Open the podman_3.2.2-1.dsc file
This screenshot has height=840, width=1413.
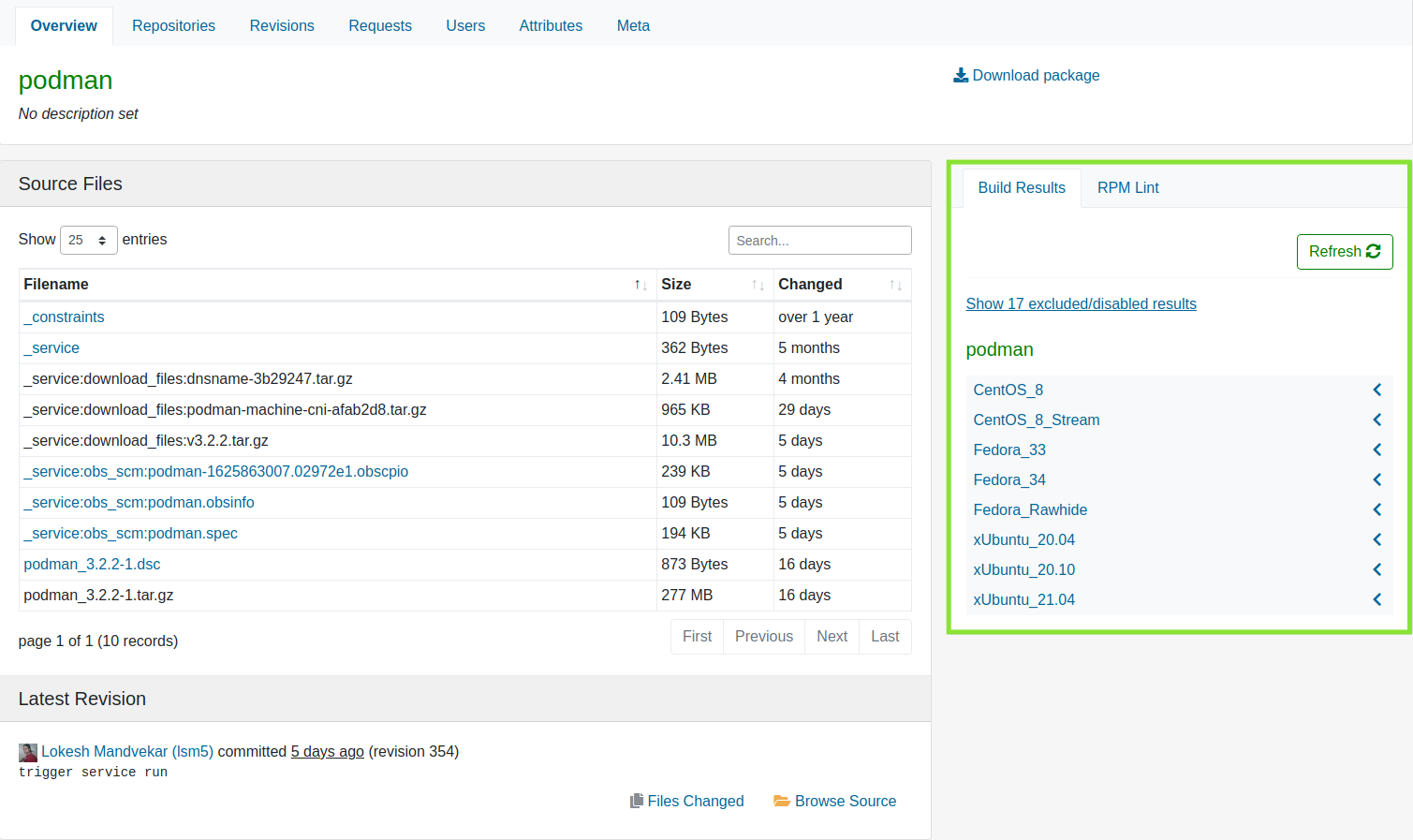(92, 564)
